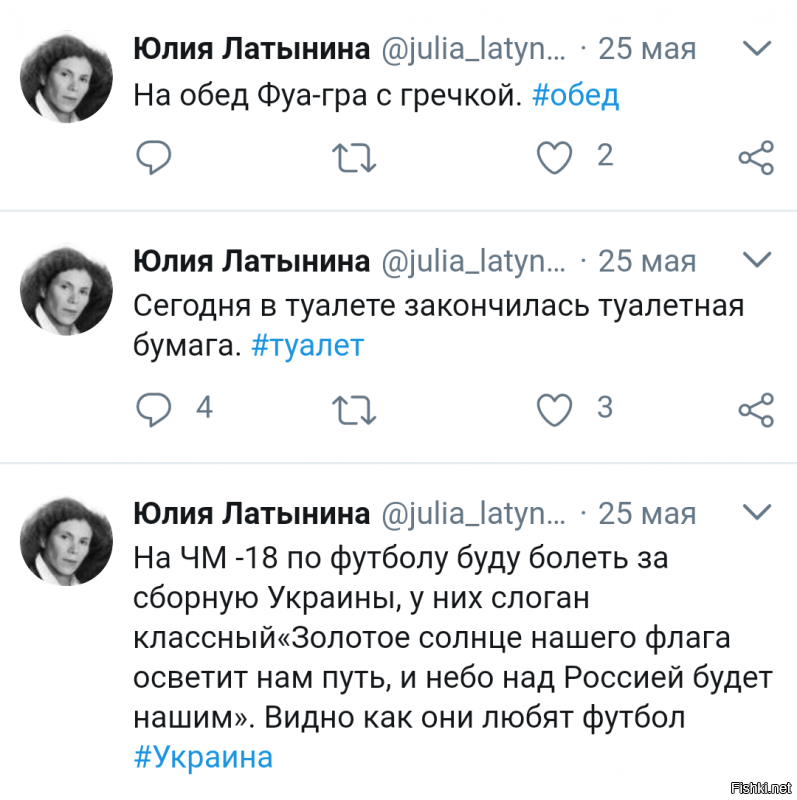Retweet the #Украина tweet
The image size is (797, 800).
pyautogui.click(x=354, y=795)
